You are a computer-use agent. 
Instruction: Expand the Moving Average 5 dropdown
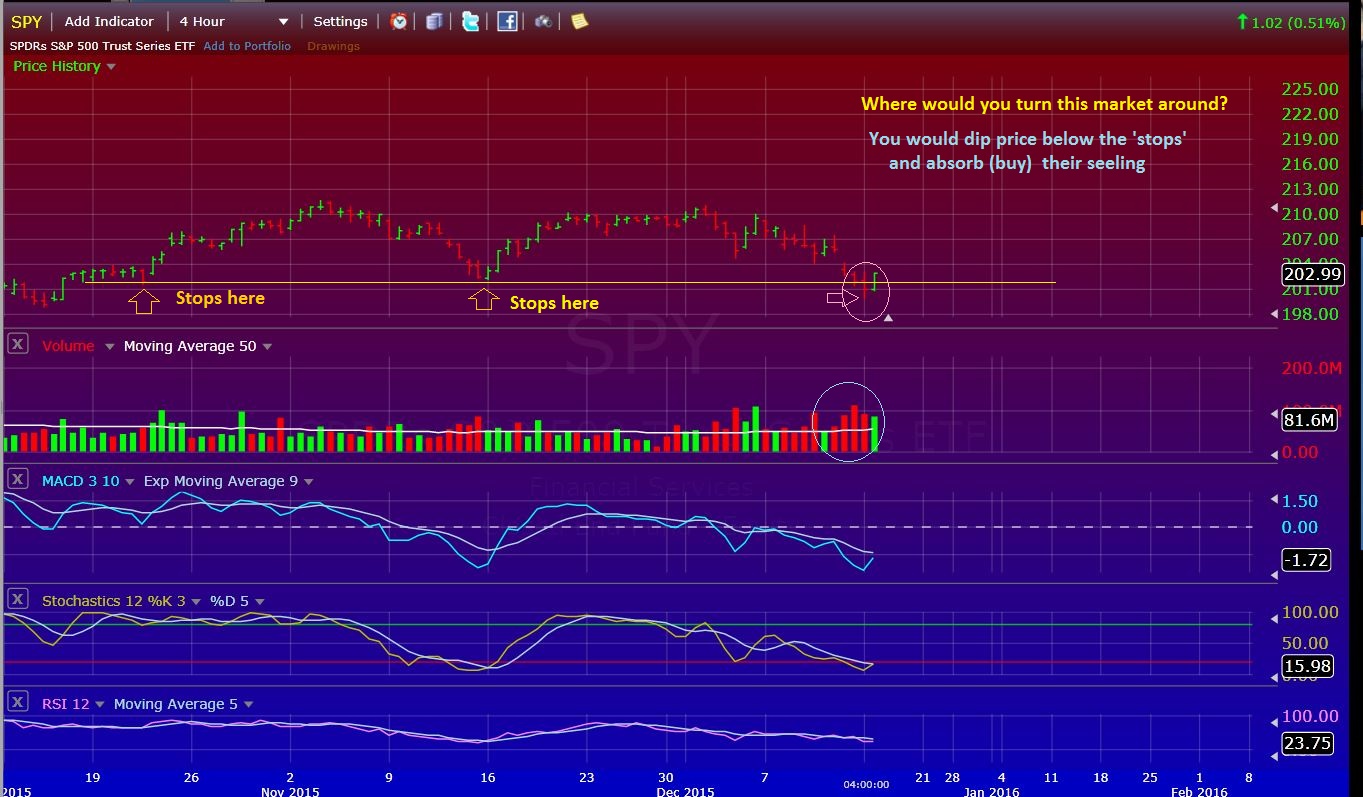[x=249, y=705]
